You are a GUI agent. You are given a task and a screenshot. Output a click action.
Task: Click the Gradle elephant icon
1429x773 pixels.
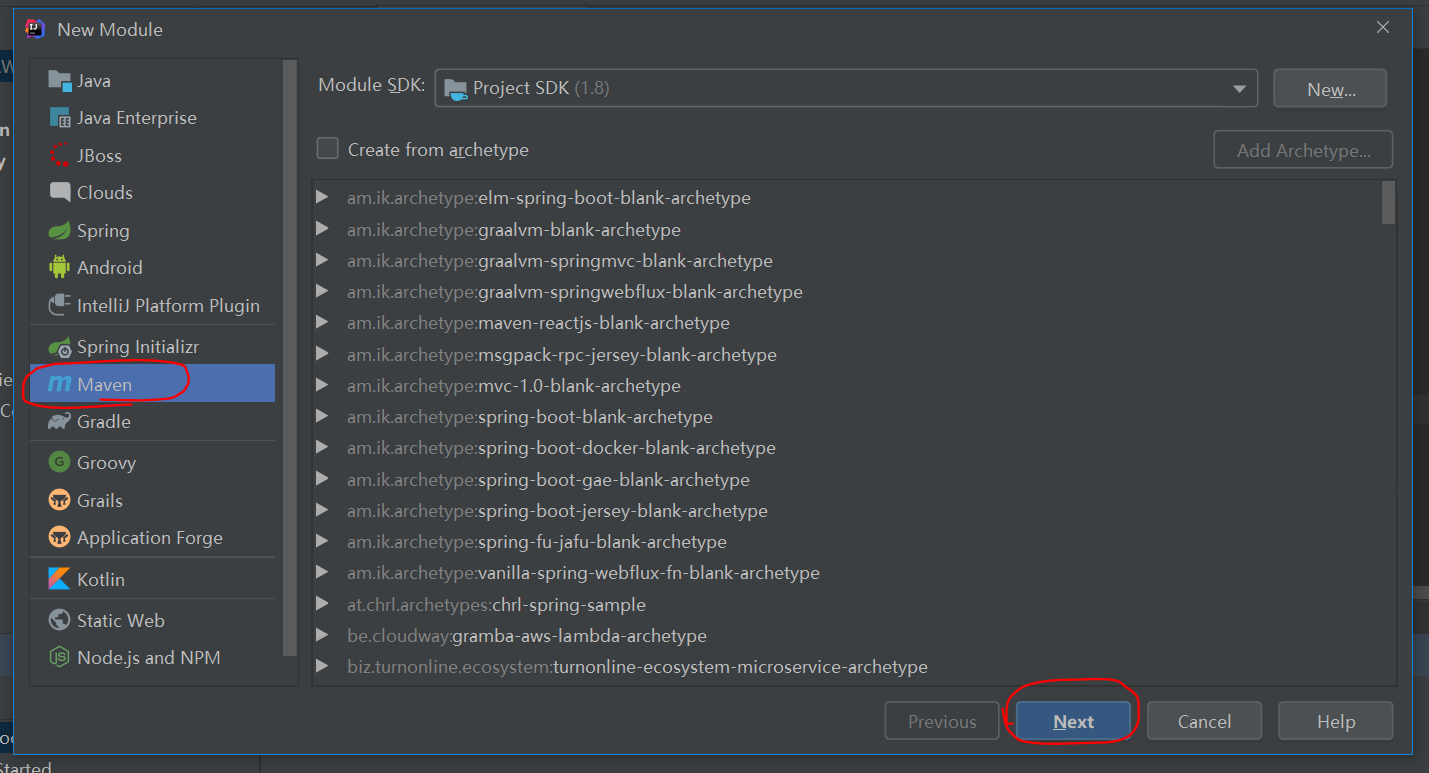[x=60, y=422]
